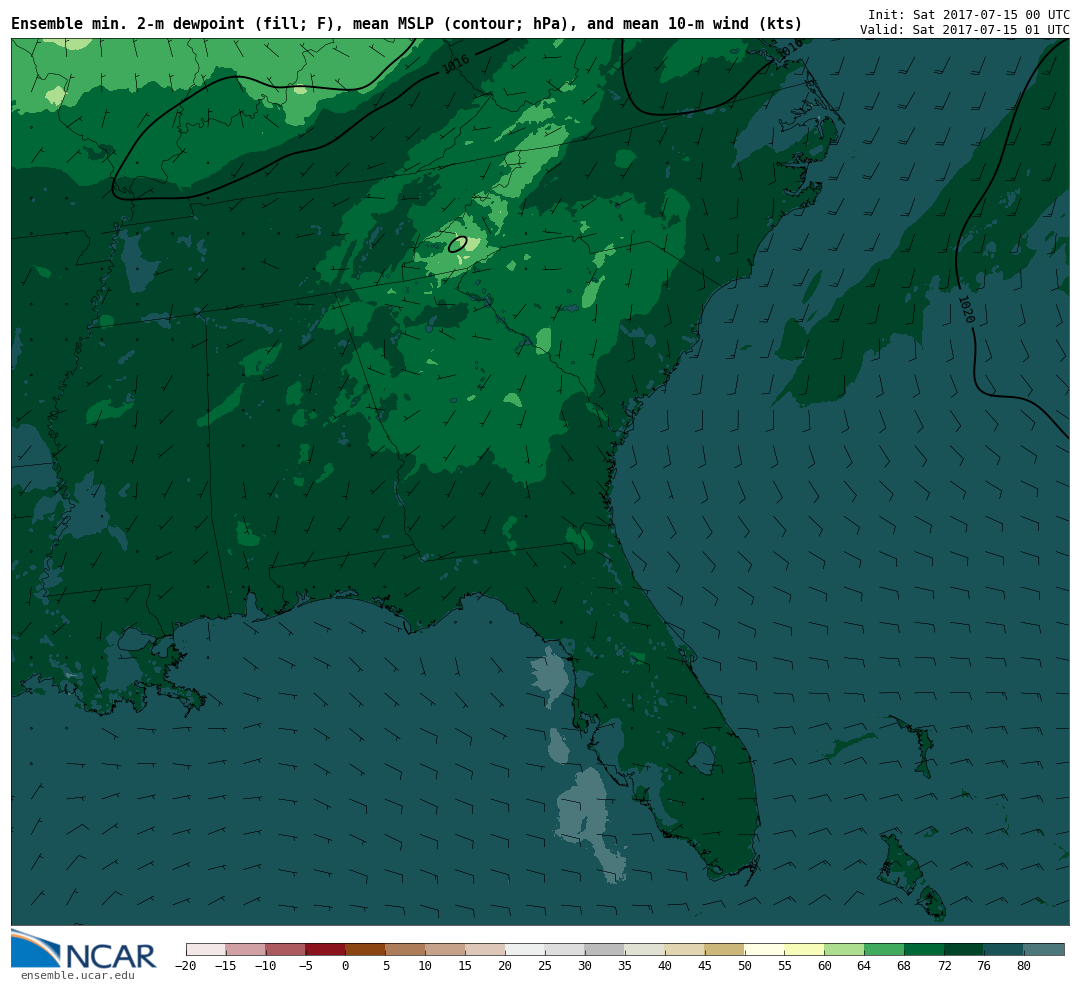The height and width of the screenshot is (988, 1080).
Task: Click the map title about ensemble dewpoint
Action: click(406, 24)
